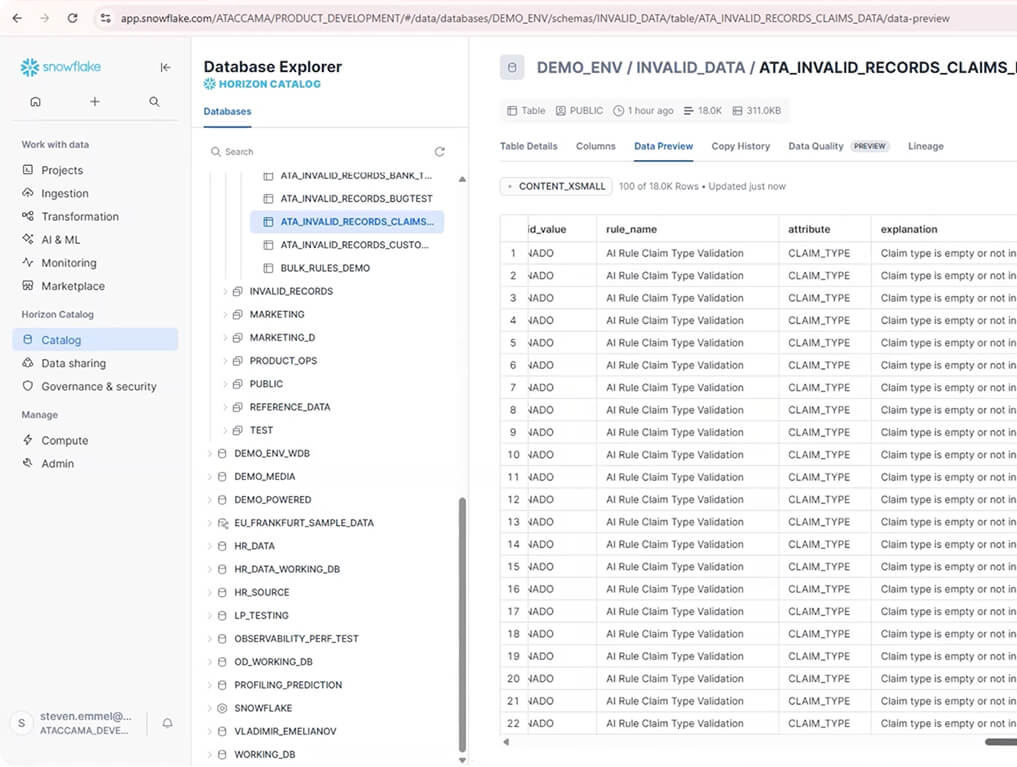
Task: Click the plus create icon in sidebar
Action: (95, 101)
